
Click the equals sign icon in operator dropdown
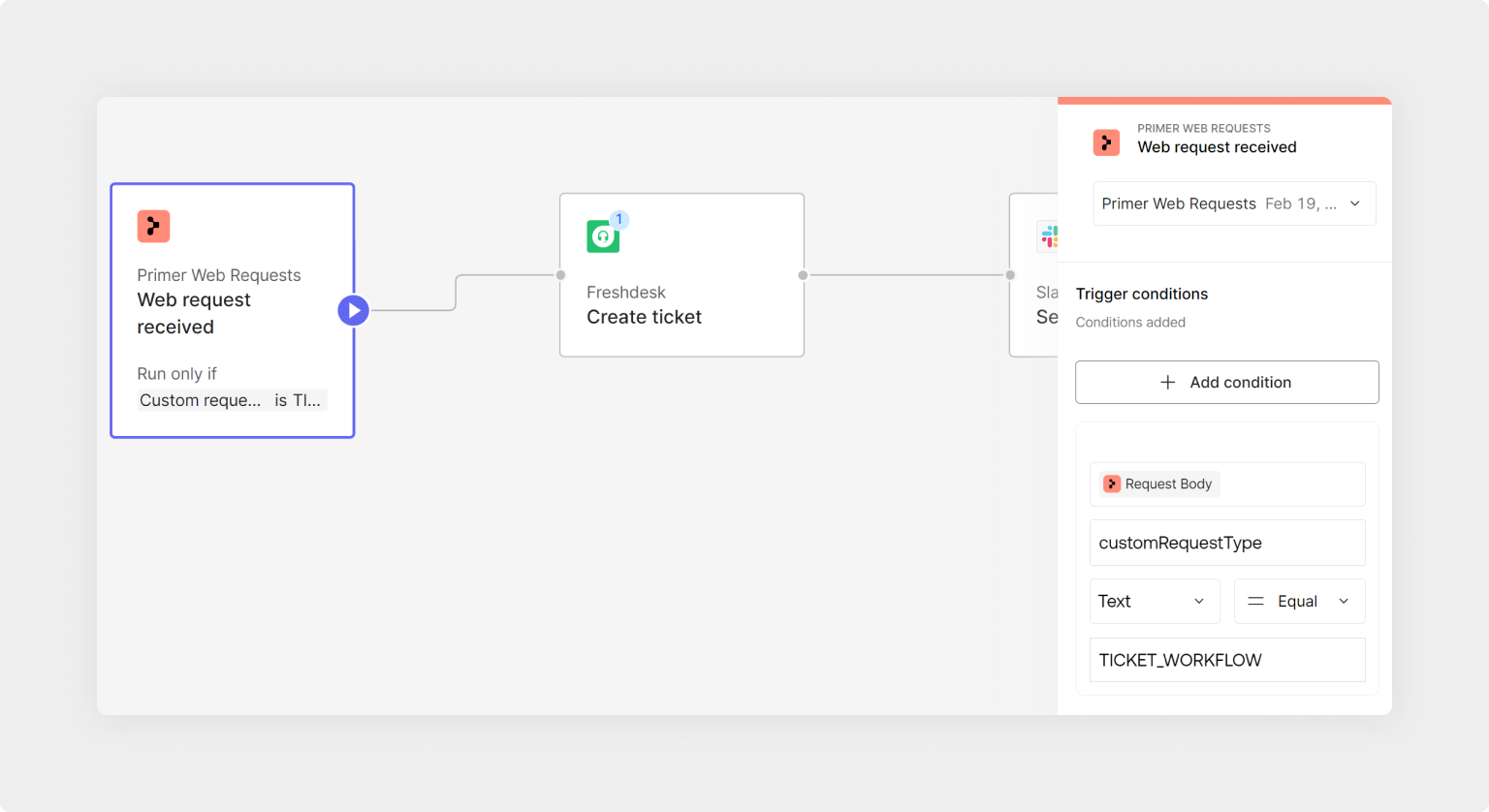[1255, 601]
